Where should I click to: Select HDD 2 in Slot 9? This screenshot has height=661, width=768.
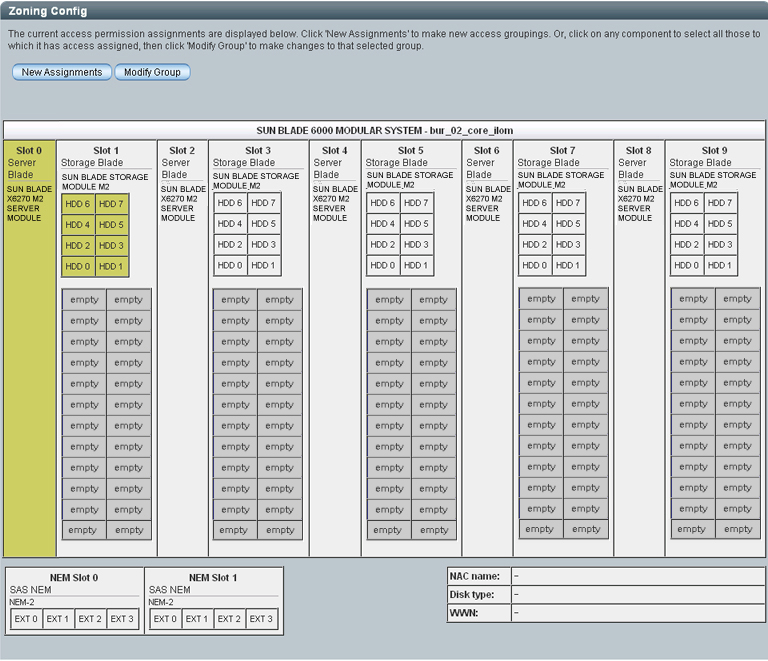687,244
